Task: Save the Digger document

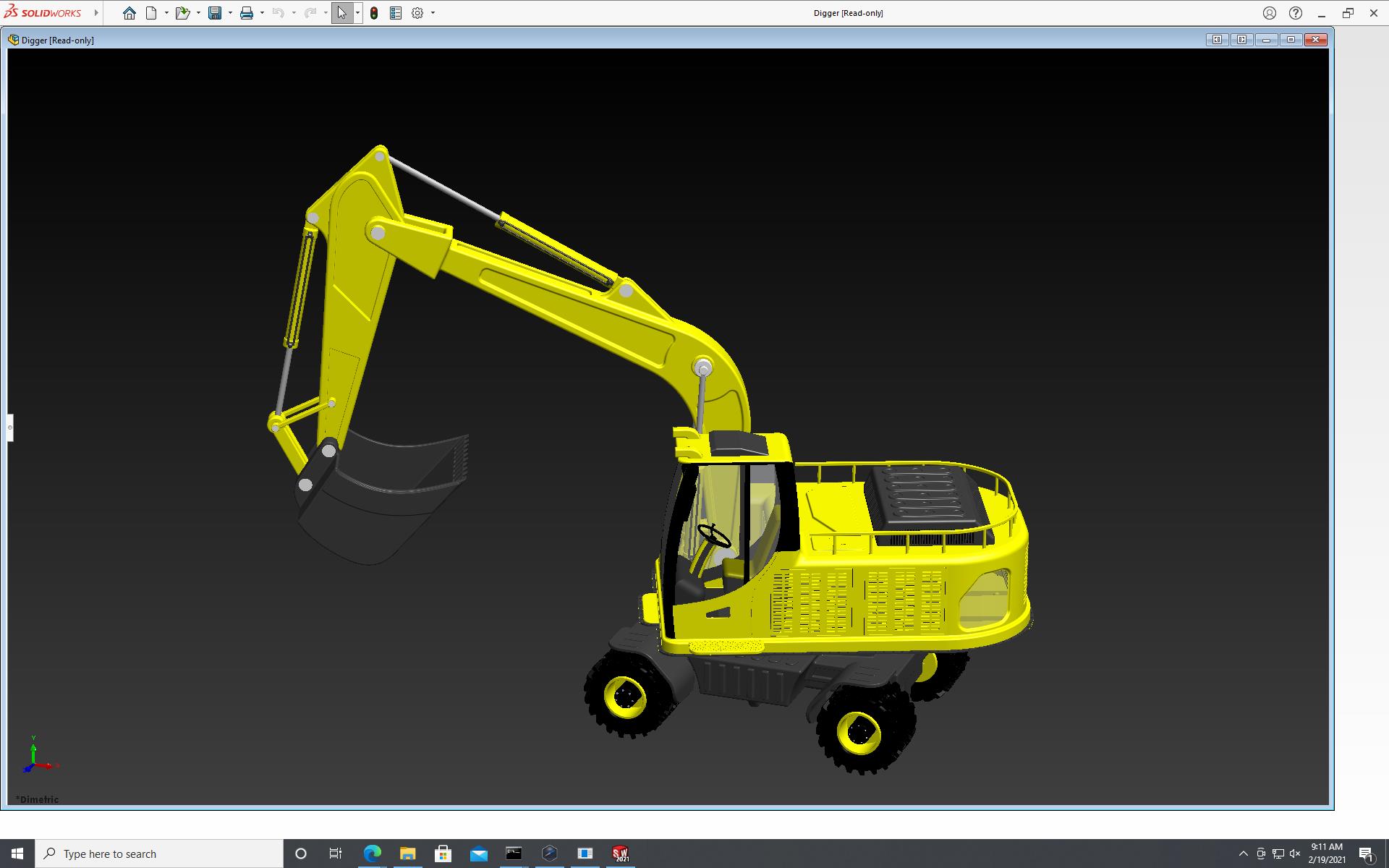Action: tap(215, 13)
